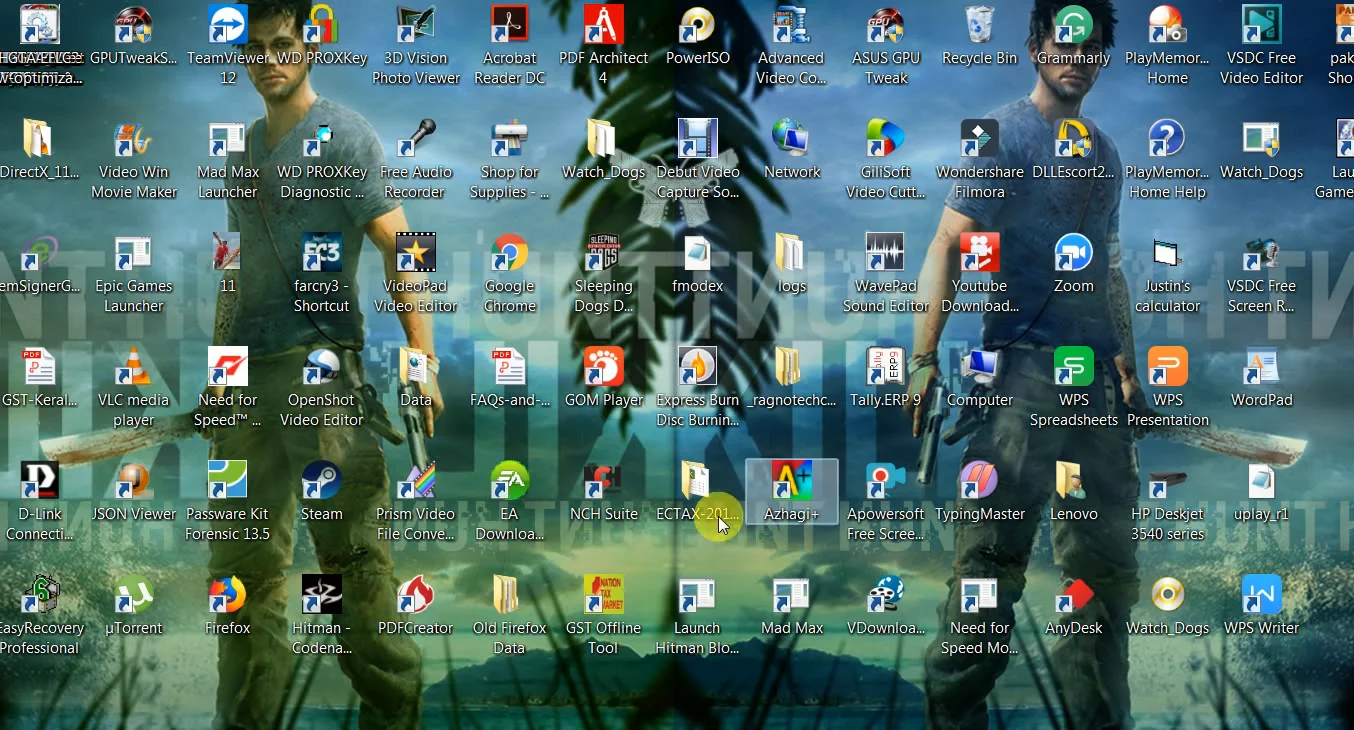The width and height of the screenshot is (1354, 730).
Task: Select the Lenovo folder icon
Action: coord(1074,481)
